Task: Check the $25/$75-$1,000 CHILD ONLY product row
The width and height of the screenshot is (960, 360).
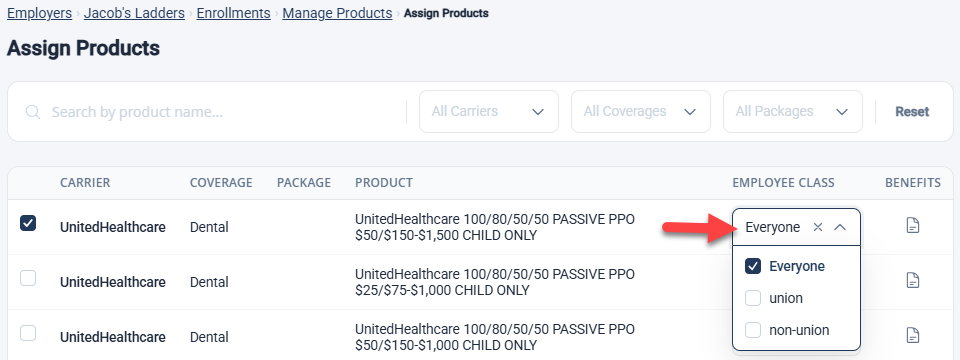Action: point(28,278)
